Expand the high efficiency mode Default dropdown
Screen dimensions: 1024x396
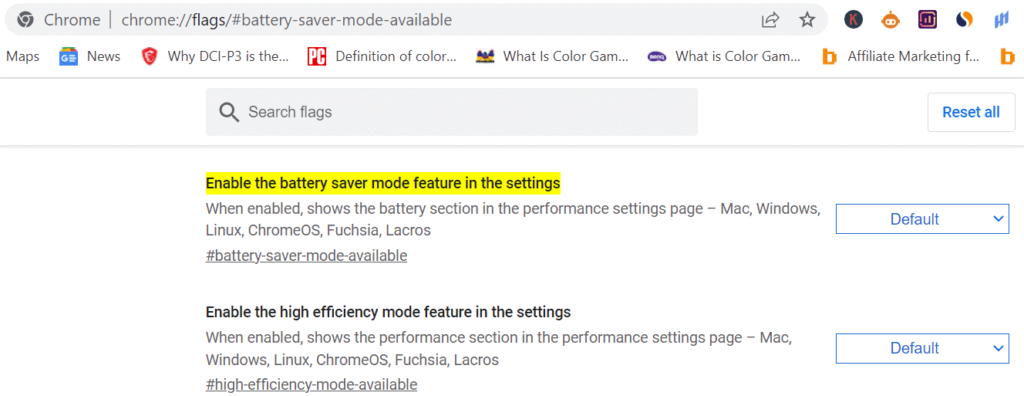pos(922,348)
